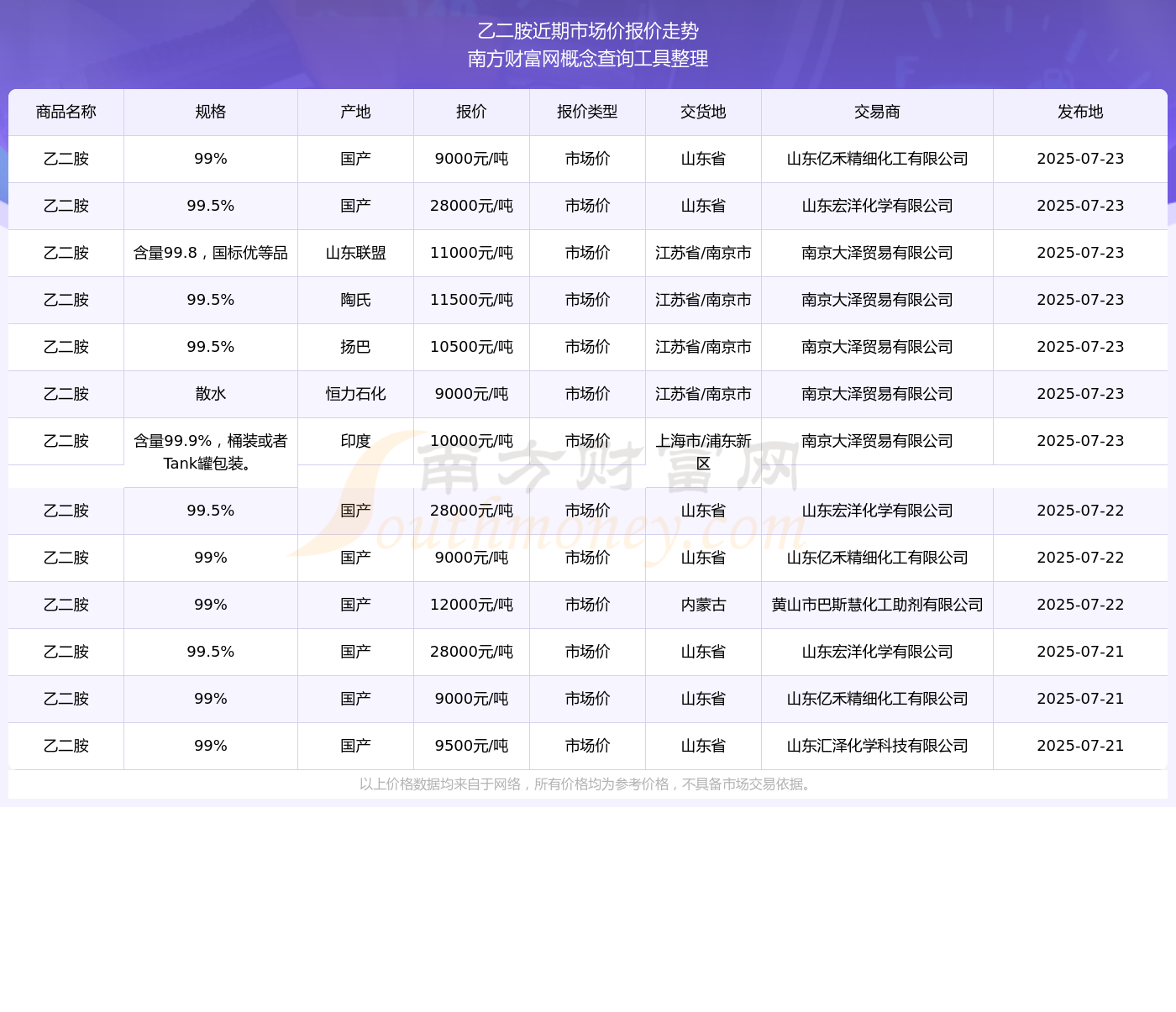Click the price 9500元/吨
The image size is (1176, 1012).
coord(471,746)
